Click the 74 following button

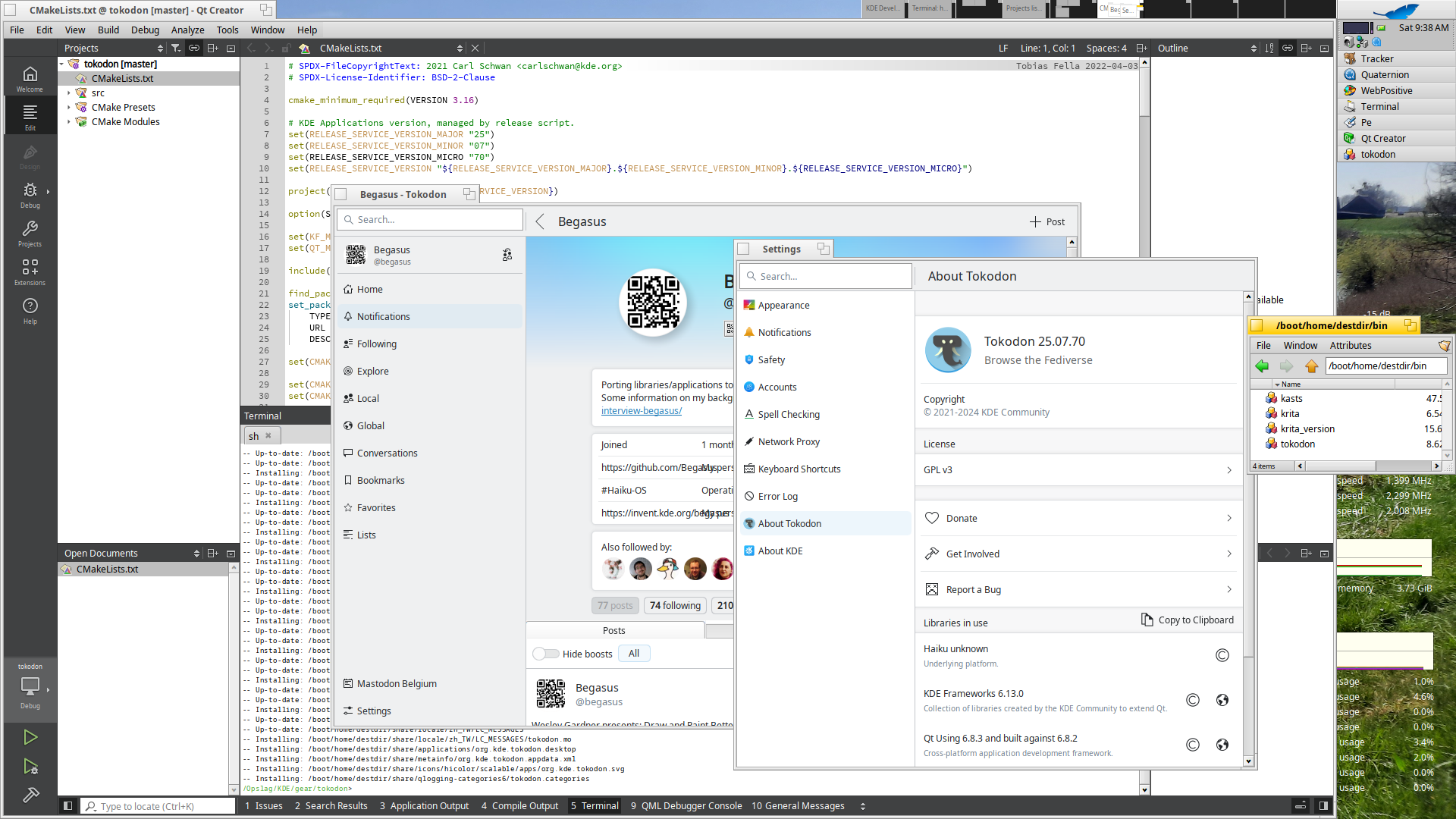pos(675,605)
